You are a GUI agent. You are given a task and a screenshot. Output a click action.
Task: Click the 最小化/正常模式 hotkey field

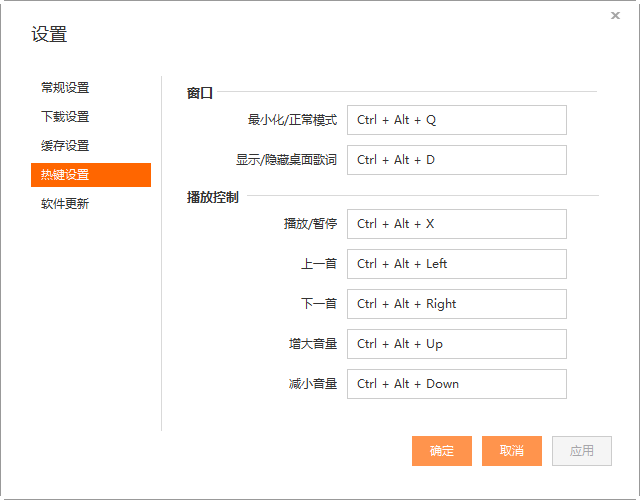coord(456,120)
